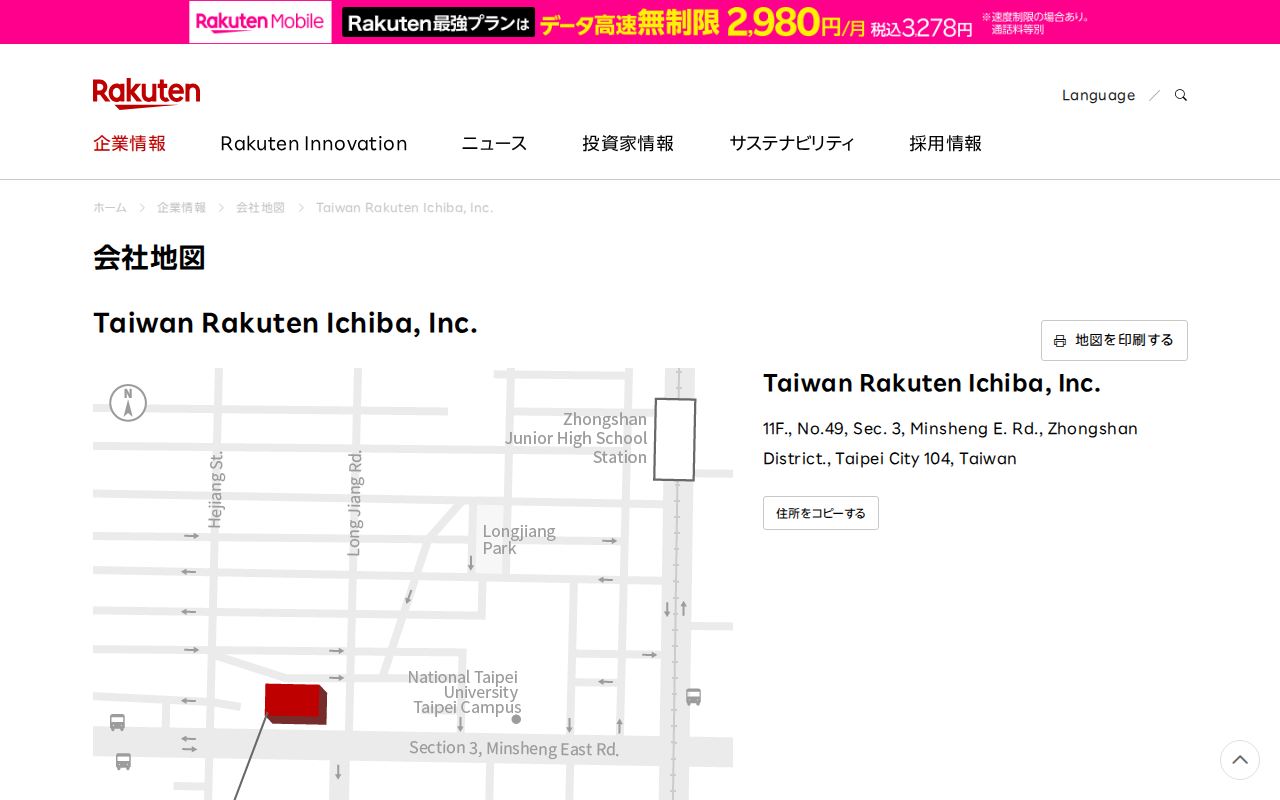
Task: Select the Rakuten Innovation menu item
Action: pyautogui.click(x=313, y=142)
